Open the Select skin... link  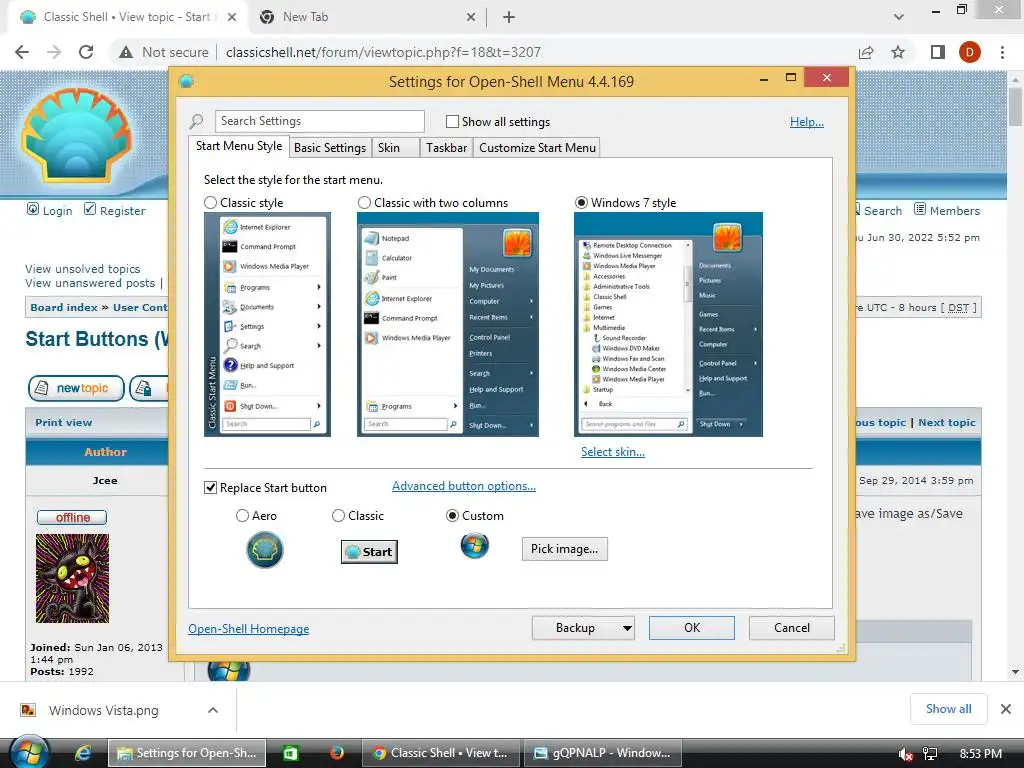click(x=613, y=452)
